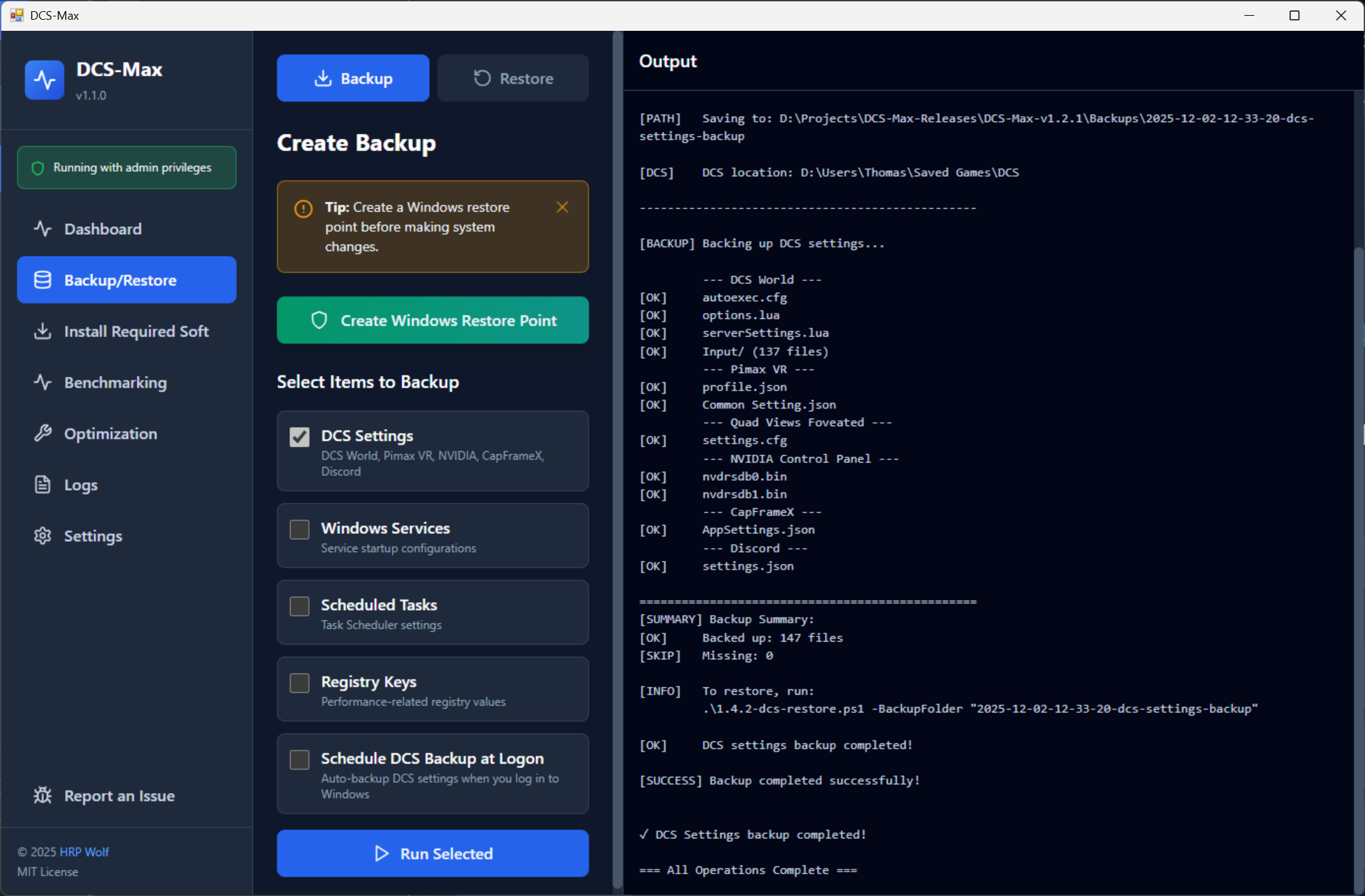Dismiss the restore point tip
Image resolution: width=1365 pixels, height=896 pixels.
coord(562,207)
